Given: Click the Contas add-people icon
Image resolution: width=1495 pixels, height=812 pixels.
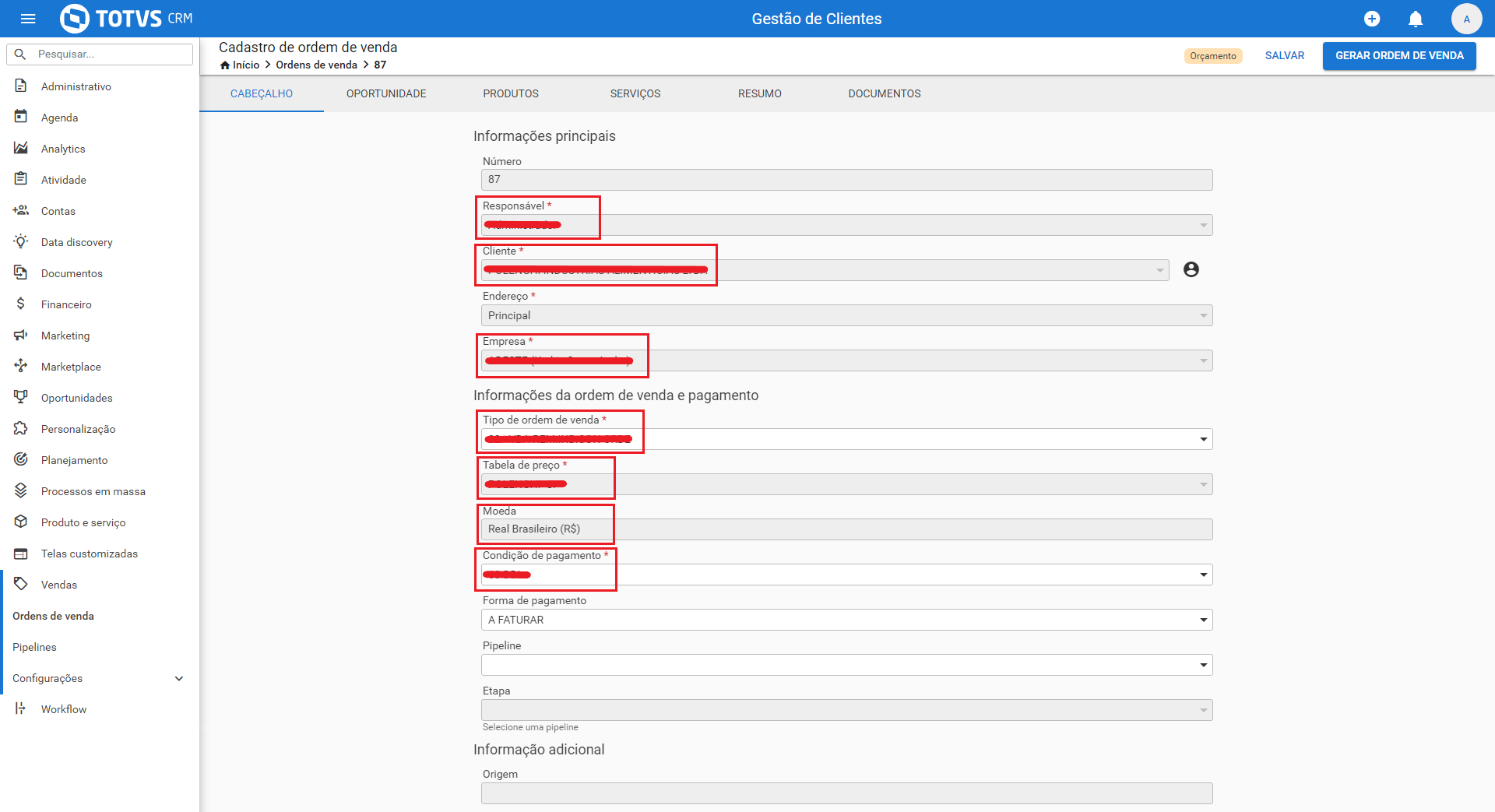Looking at the screenshot, I should point(21,210).
